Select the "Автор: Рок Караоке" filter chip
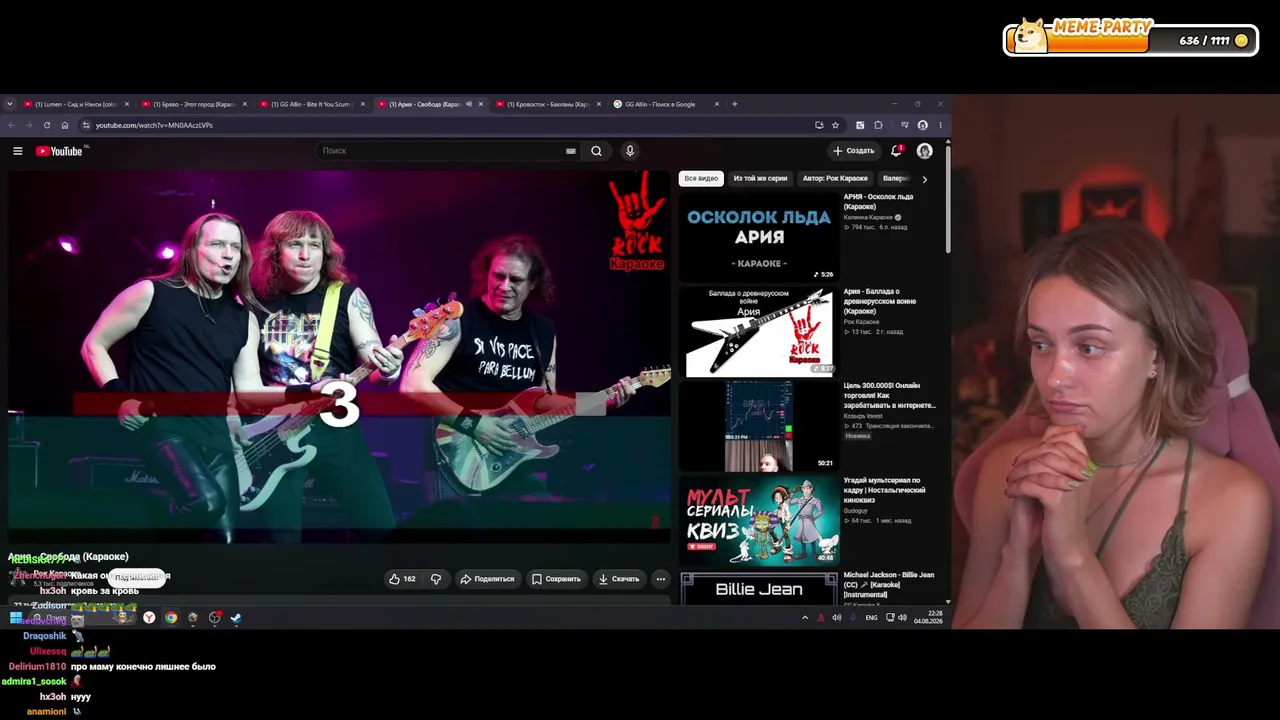 [835, 179]
